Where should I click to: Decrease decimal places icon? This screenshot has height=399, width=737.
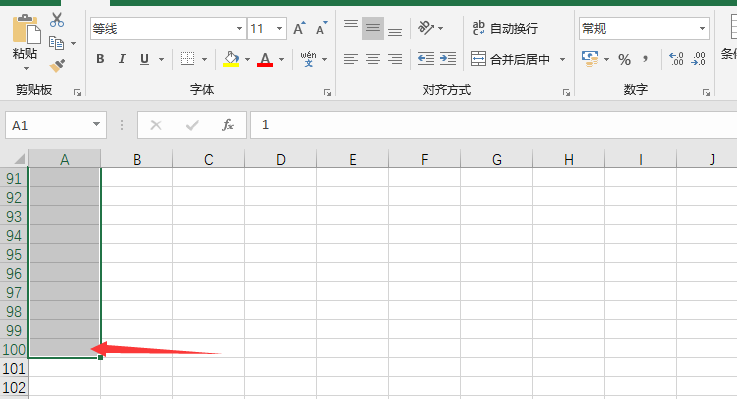(698, 59)
